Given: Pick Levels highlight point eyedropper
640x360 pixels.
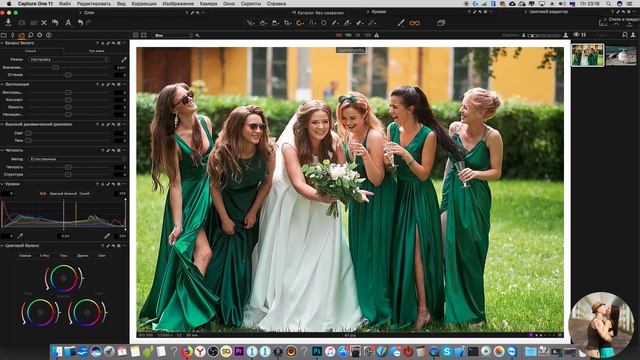Looking at the screenshot, I should coord(107,236).
